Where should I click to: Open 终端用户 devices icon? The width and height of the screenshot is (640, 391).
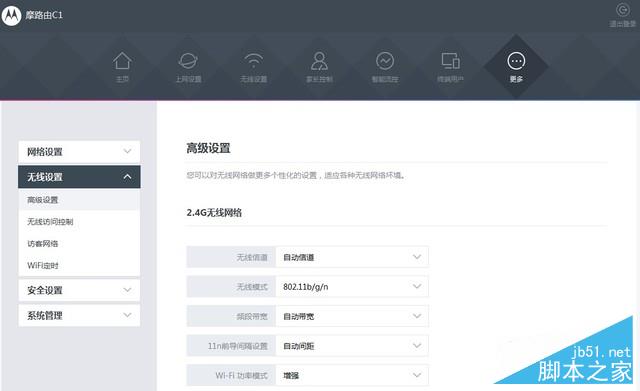tap(450, 61)
